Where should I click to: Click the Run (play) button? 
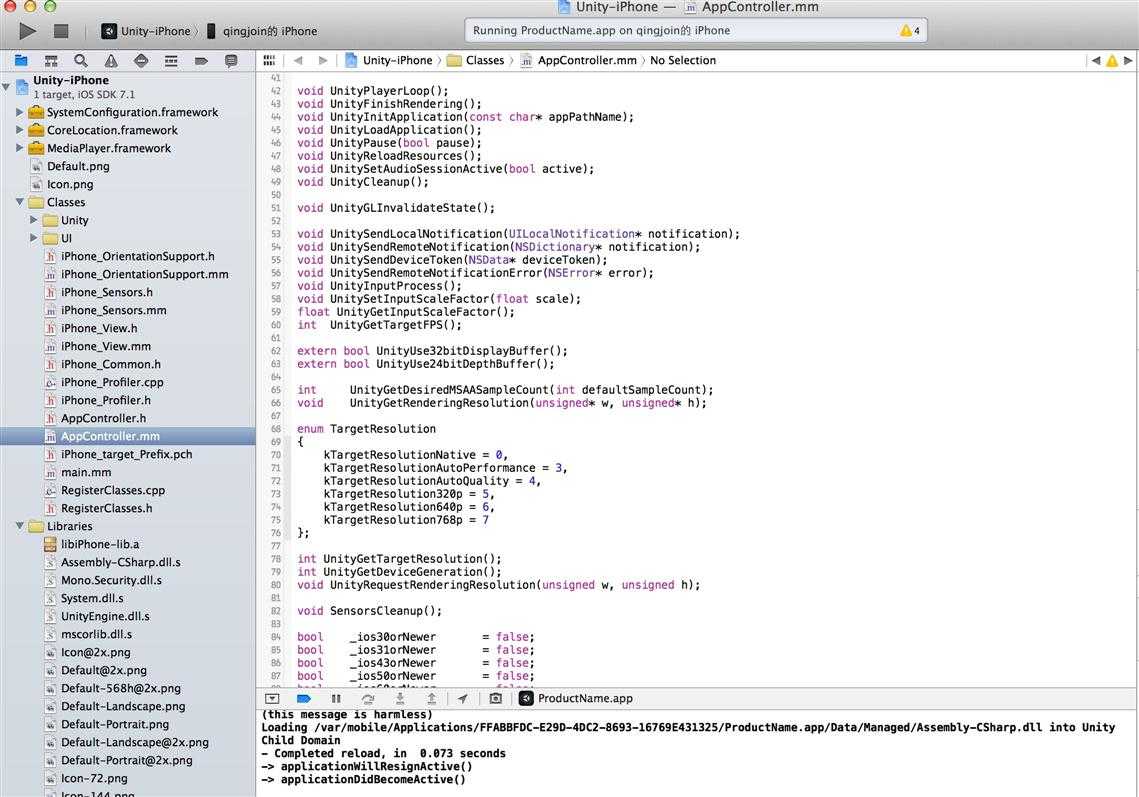click(x=28, y=31)
